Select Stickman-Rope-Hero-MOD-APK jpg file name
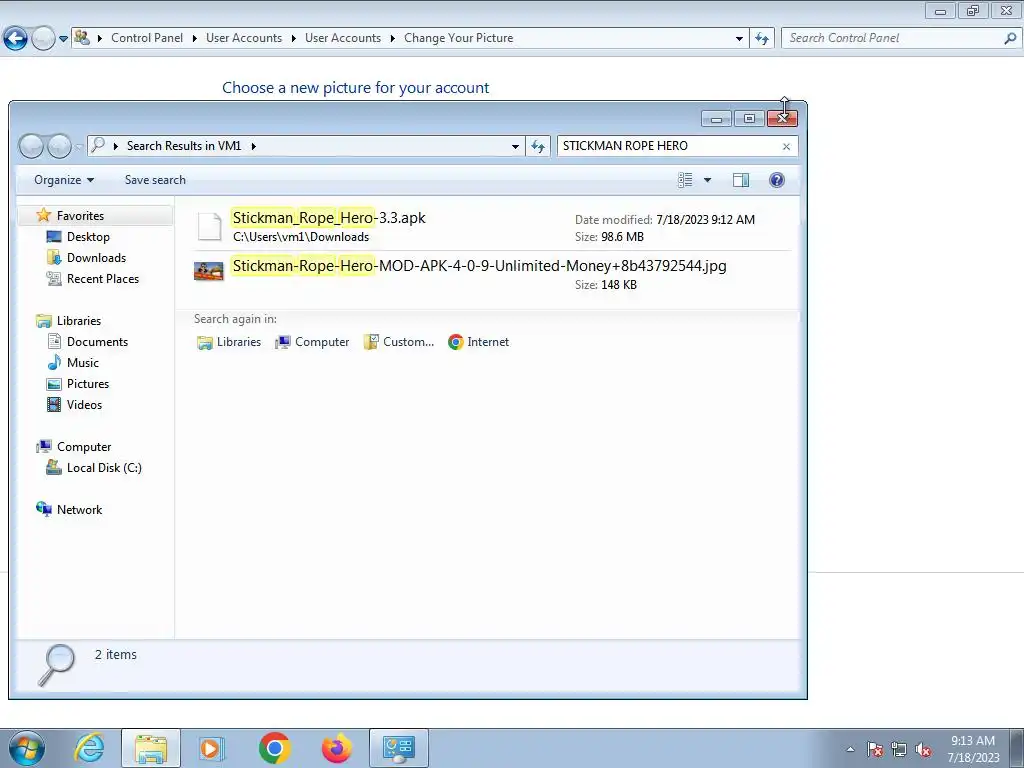The image size is (1024, 768). pos(479,266)
